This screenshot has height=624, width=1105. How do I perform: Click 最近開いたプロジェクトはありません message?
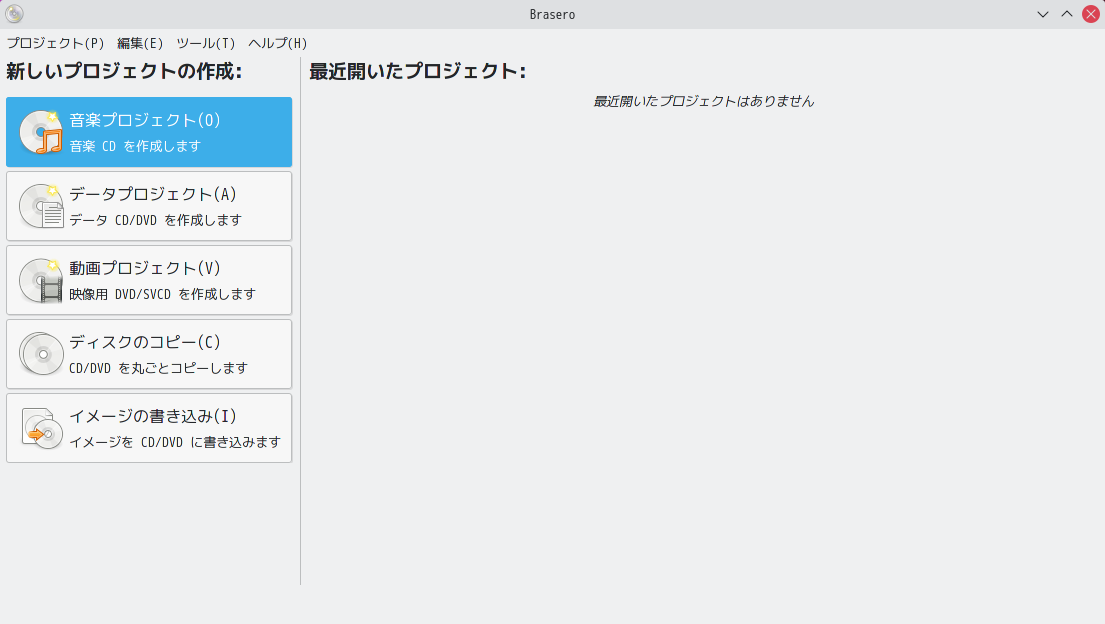click(x=703, y=101)
